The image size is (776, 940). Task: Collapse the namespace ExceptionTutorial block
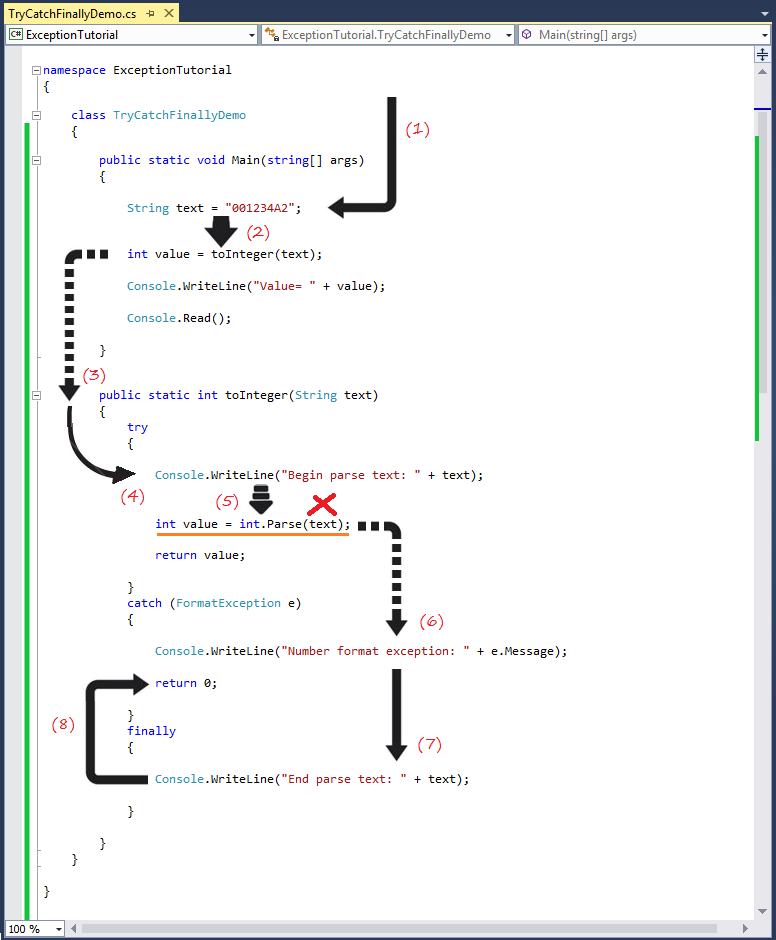[37, 70]
